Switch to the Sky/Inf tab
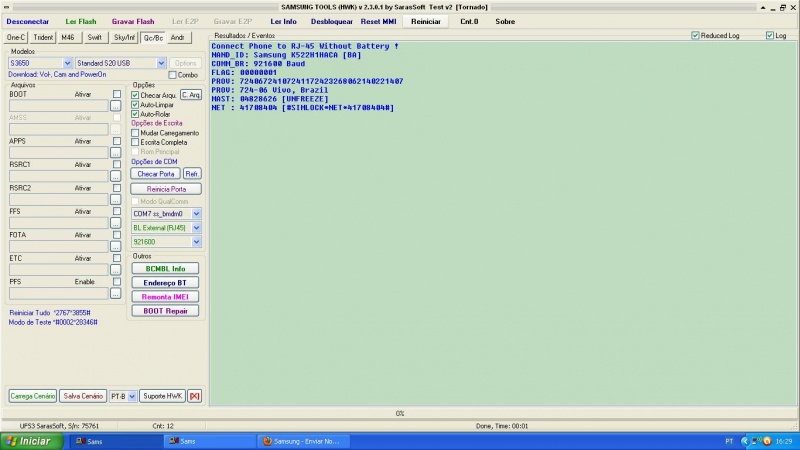The height and width of the screenshot is (450, 800). pos(124,38)
